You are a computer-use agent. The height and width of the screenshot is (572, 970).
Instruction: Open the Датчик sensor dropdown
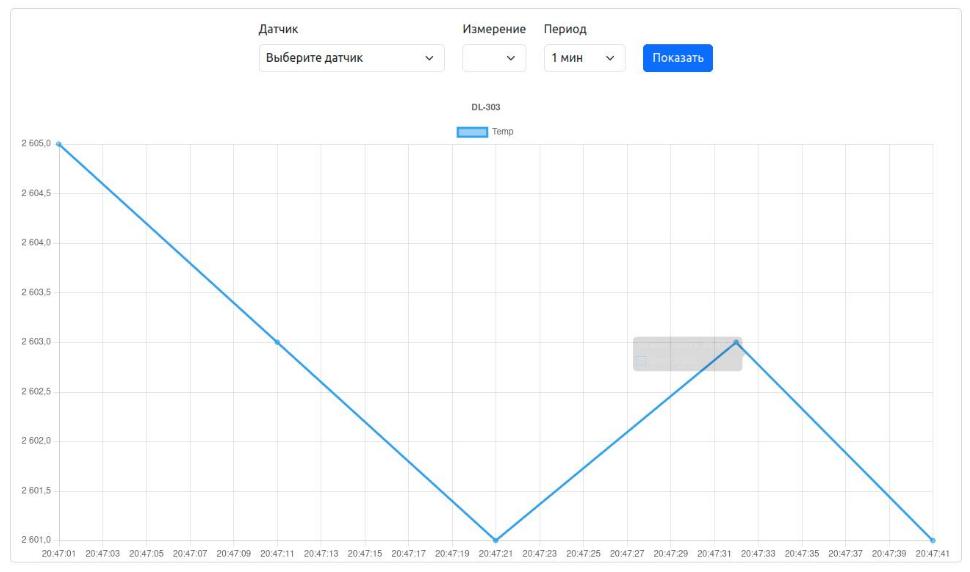[x=351, y=58]
